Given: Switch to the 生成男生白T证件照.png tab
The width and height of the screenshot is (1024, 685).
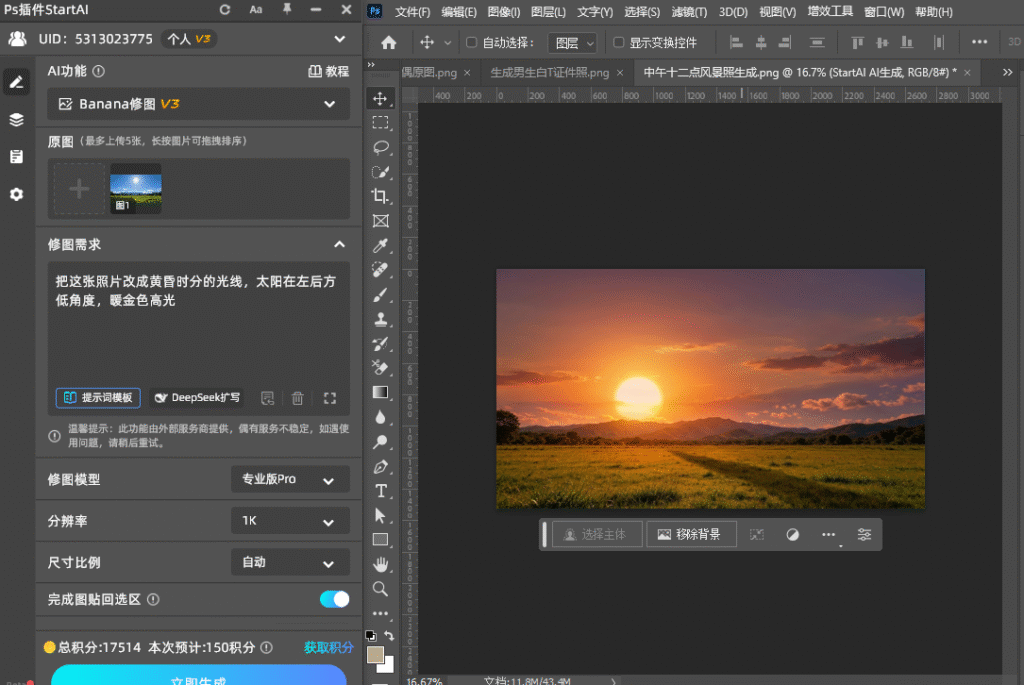Looking at the screenshot, I should tap(550, 72).
